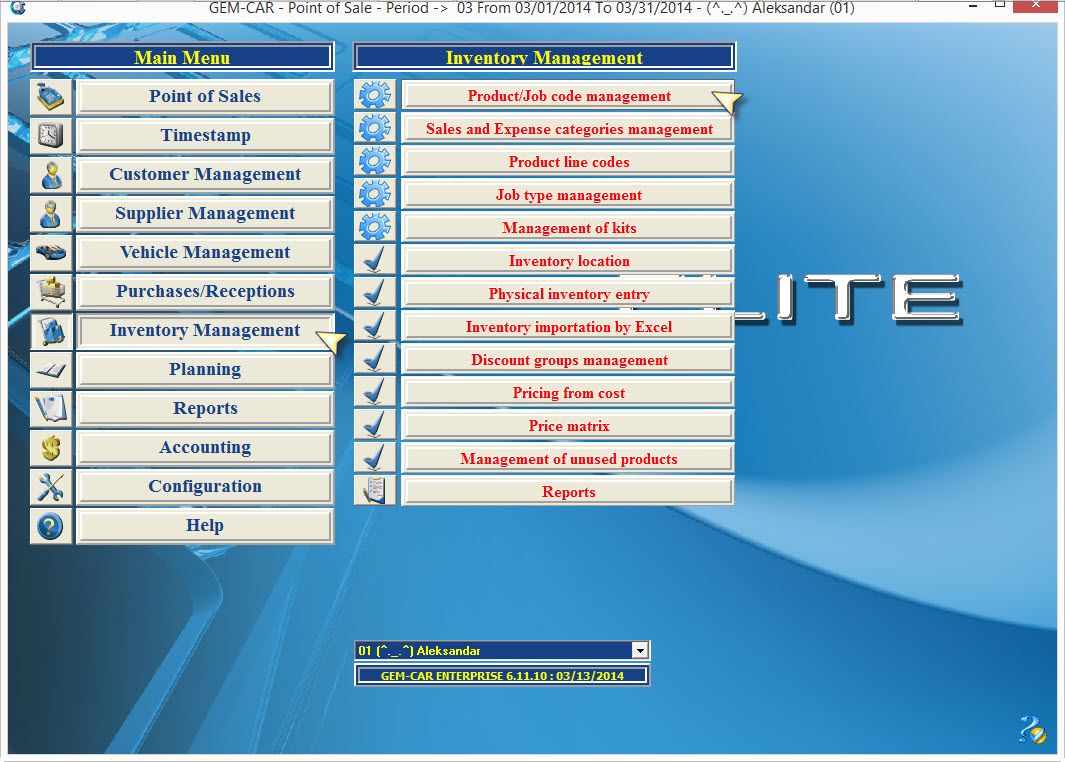Open Vehicle Management menu

[x=204, y=253]
